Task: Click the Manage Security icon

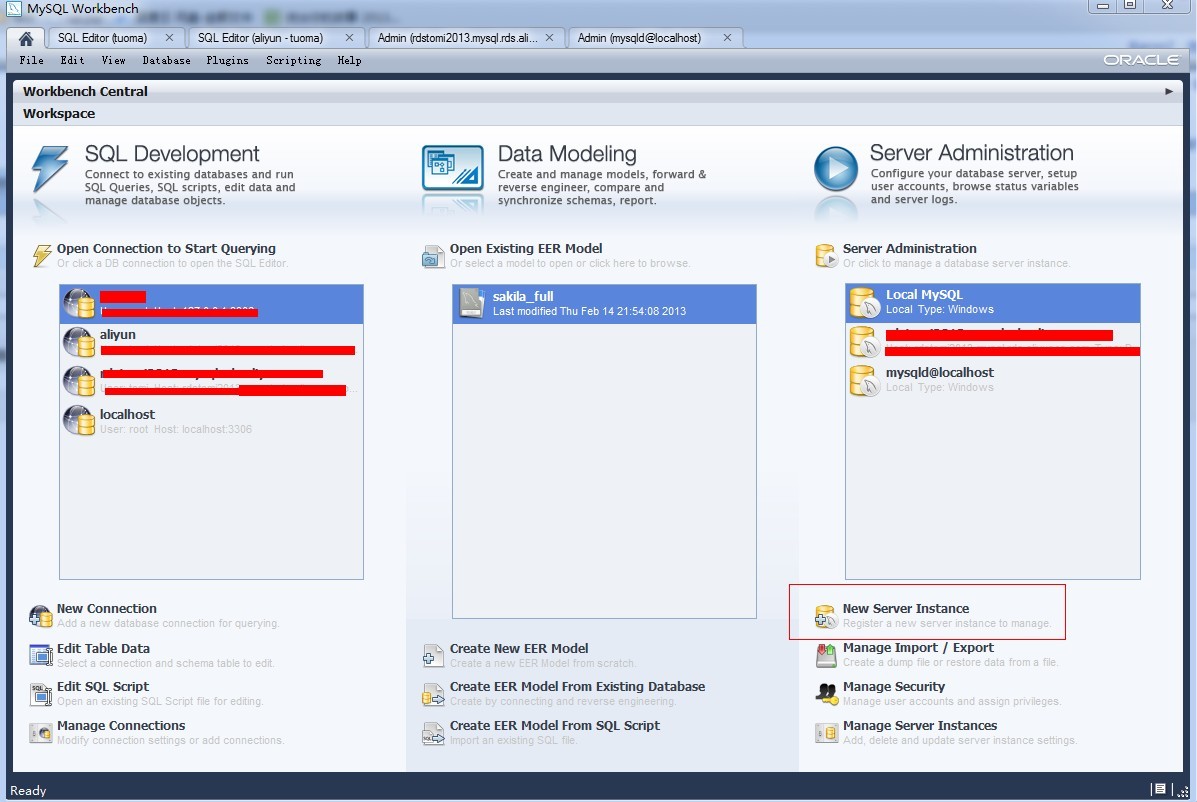Action: (x=826, y=694)
